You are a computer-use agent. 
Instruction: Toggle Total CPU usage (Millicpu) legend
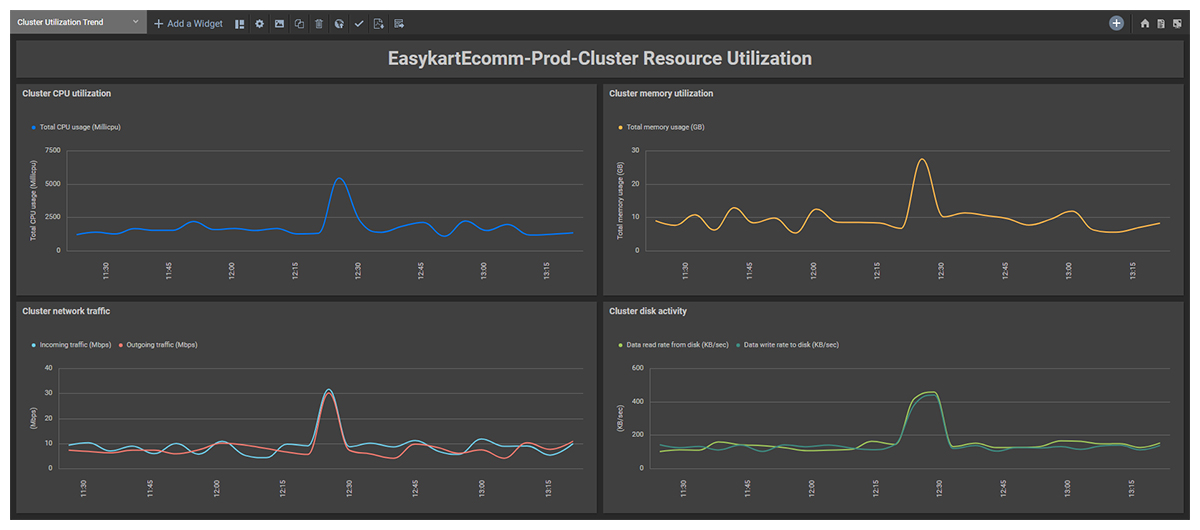[x=81, y=127]
